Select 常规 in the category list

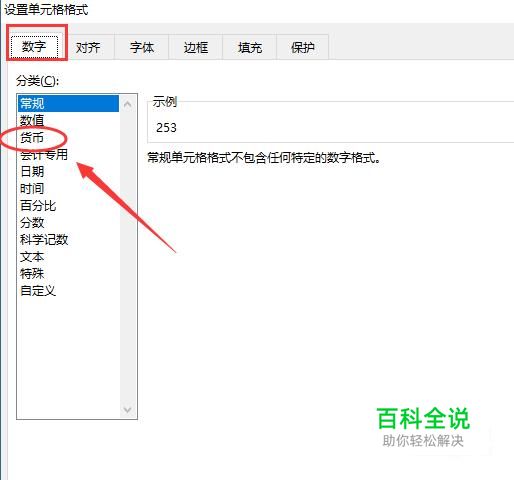coord(69,103)
